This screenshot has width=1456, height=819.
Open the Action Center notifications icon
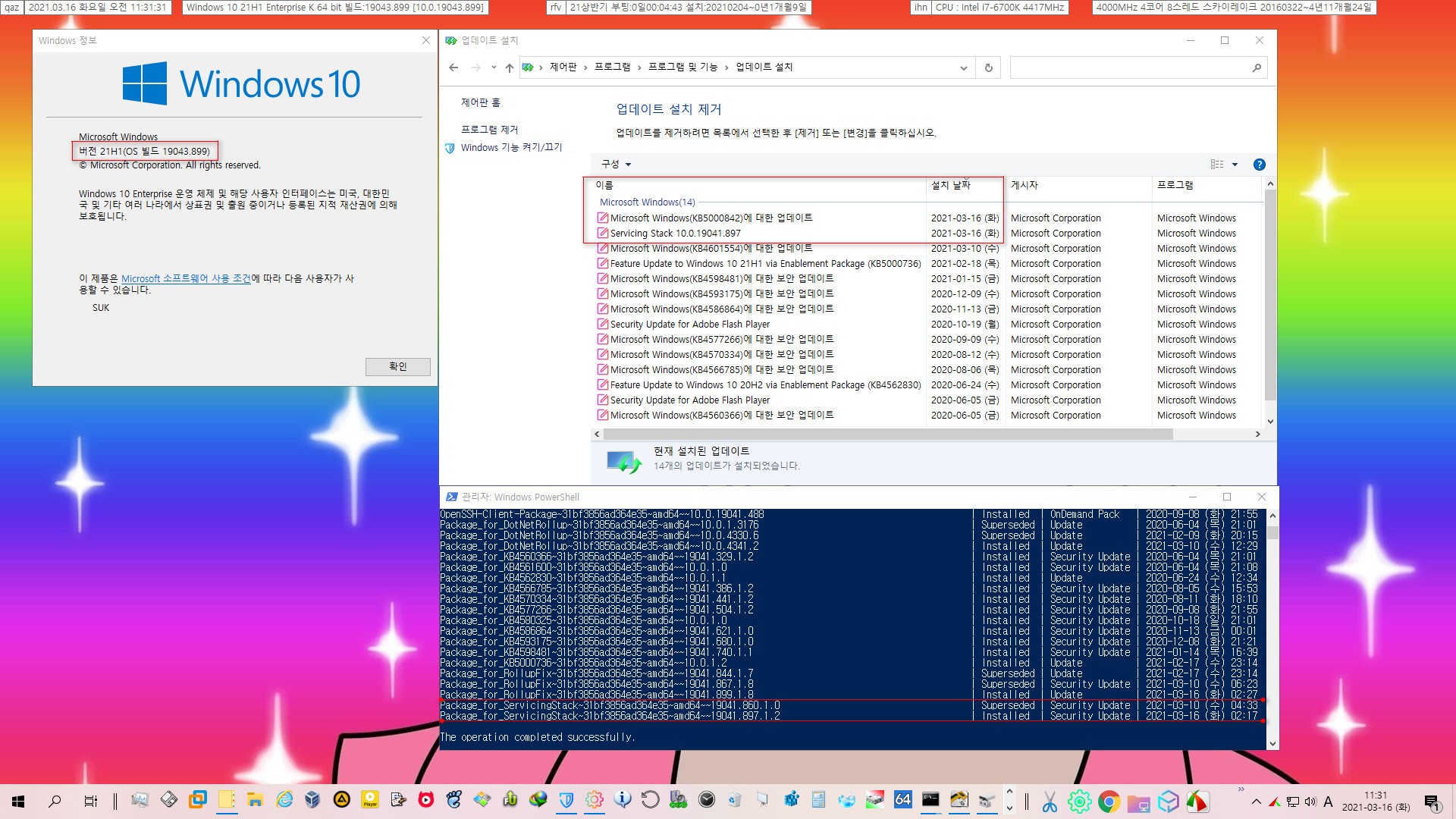(x=1432, y=802)
